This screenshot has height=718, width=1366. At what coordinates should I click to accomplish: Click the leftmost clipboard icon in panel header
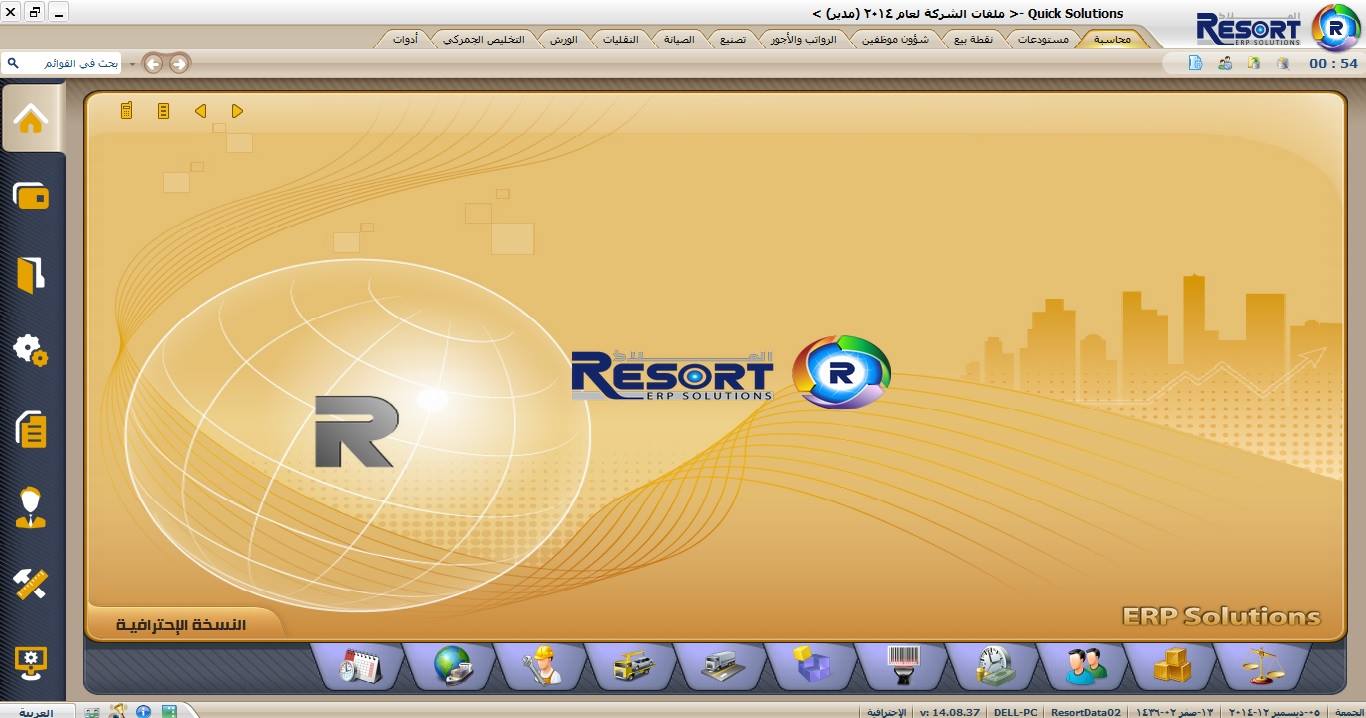click(x=126, y=110)
